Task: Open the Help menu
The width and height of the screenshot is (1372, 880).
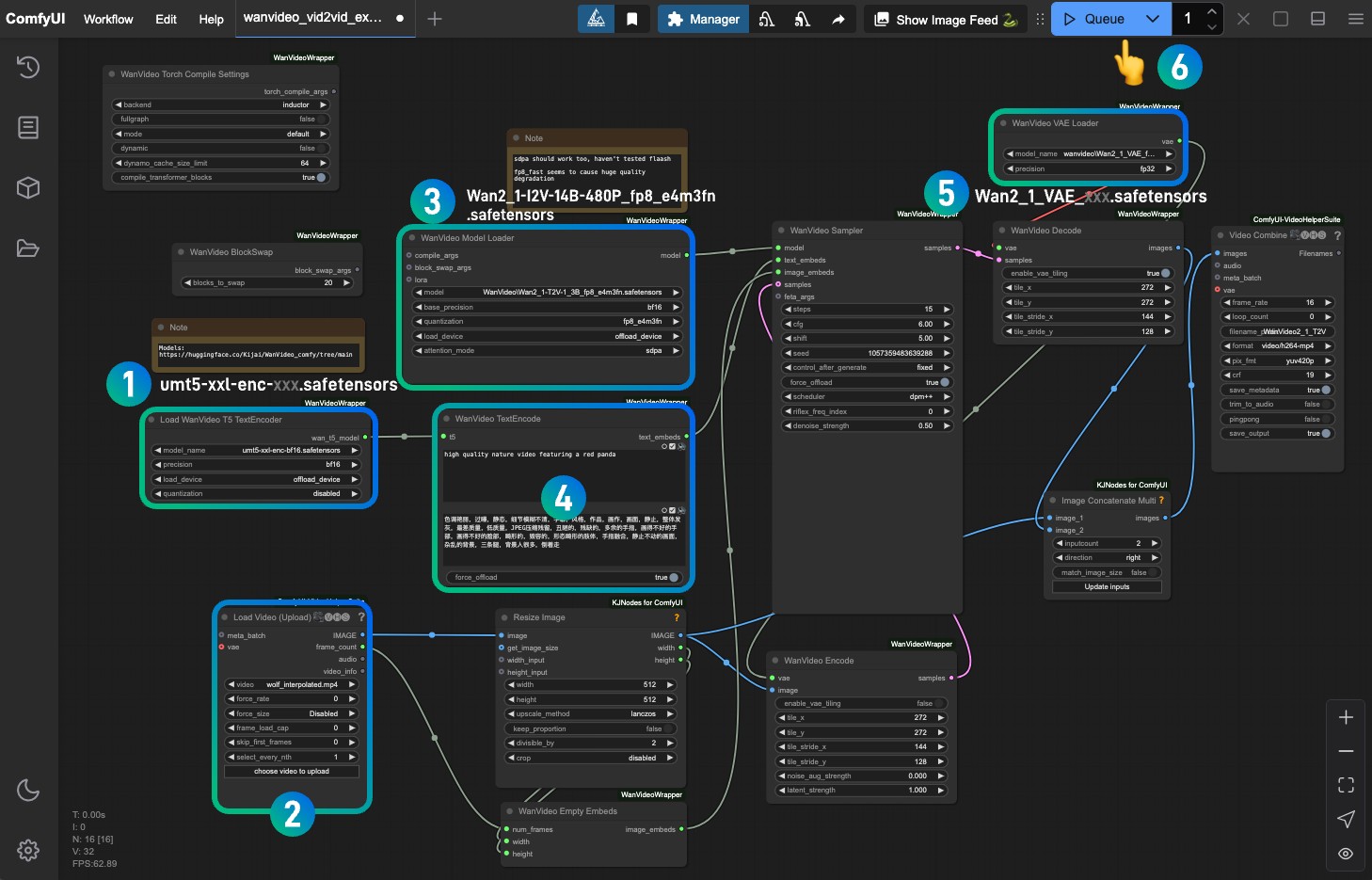Action: click(211, 19)
